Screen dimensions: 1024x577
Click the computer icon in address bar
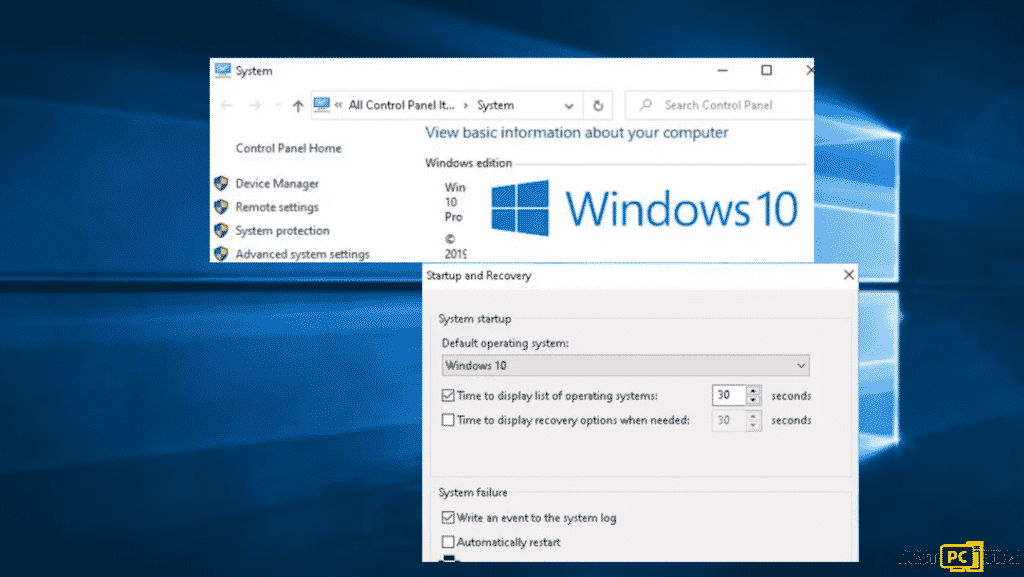(322, 104)
